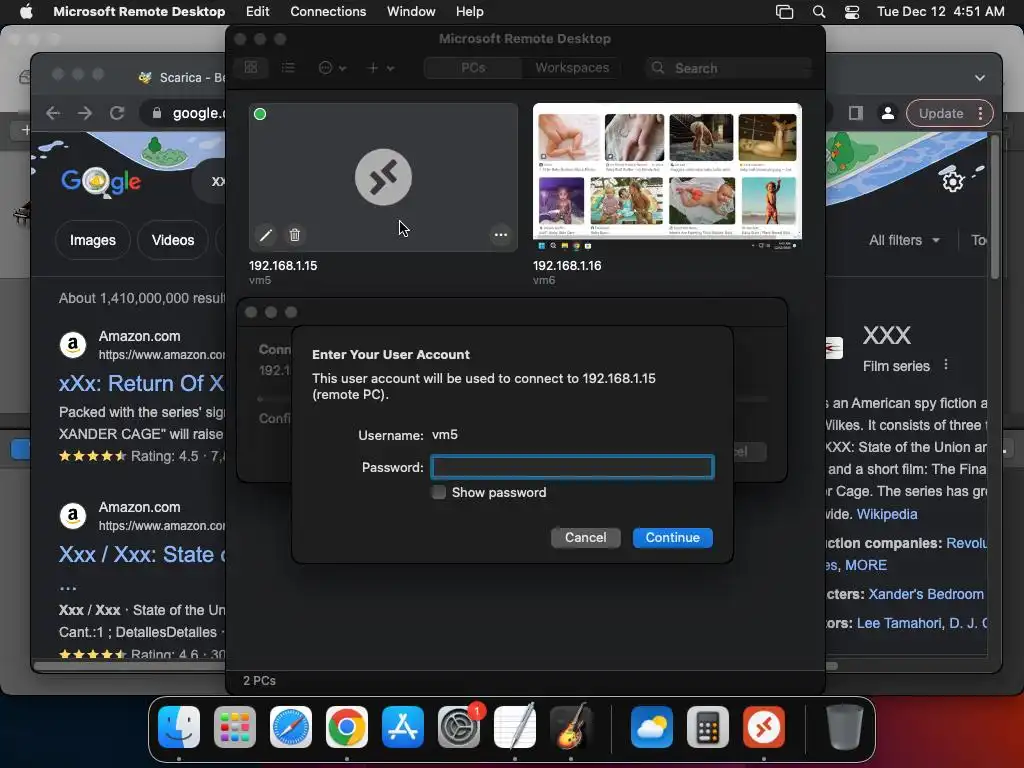Click the Remote Desktop Search field
1024x768 pixels.
[x=729, y=68]
